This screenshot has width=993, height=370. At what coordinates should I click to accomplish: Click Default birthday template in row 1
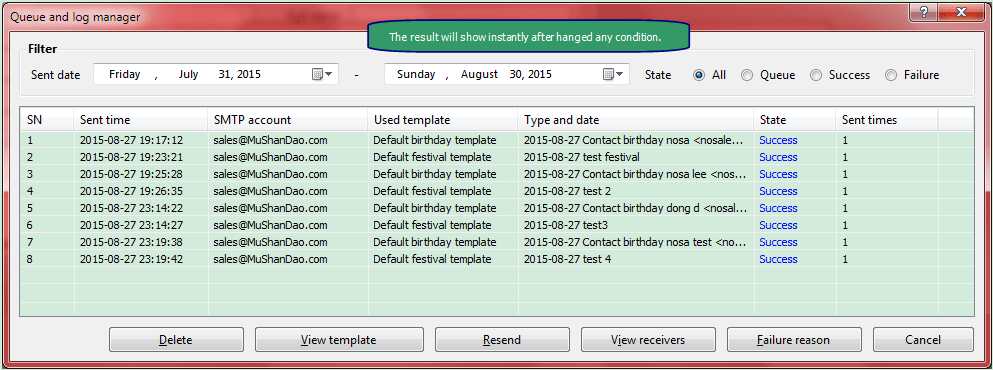pos(434,140)
